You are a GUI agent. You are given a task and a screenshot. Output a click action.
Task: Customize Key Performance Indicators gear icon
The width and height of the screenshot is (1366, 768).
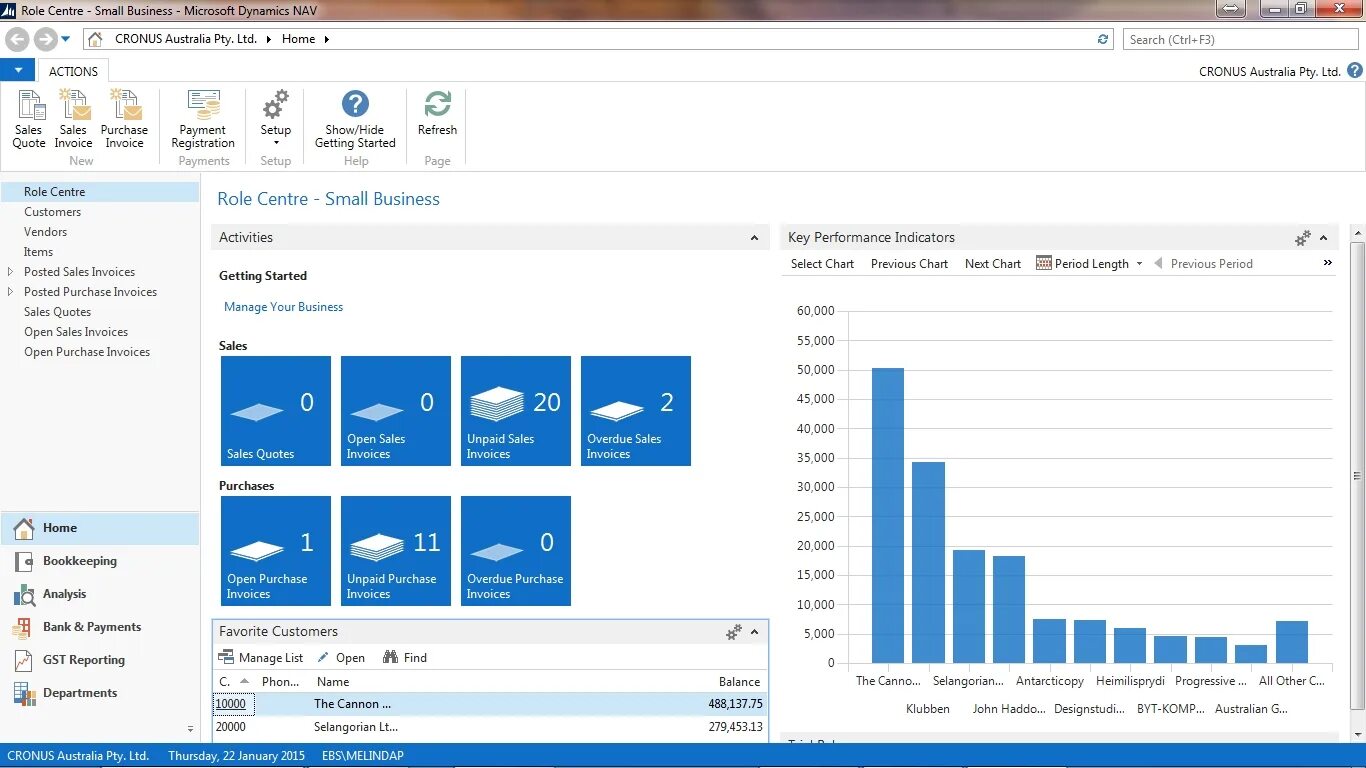click(x=1302, y=238)
